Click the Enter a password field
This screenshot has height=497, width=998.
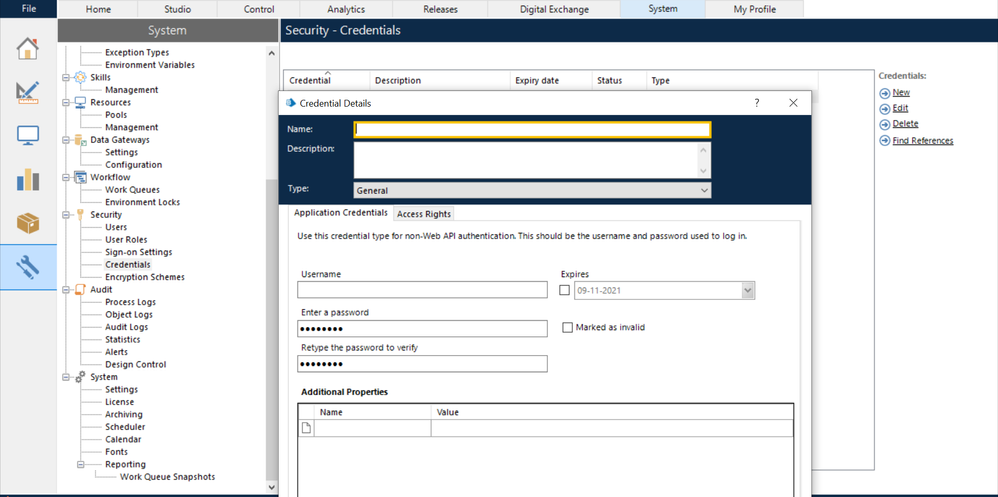coord(422,328)
